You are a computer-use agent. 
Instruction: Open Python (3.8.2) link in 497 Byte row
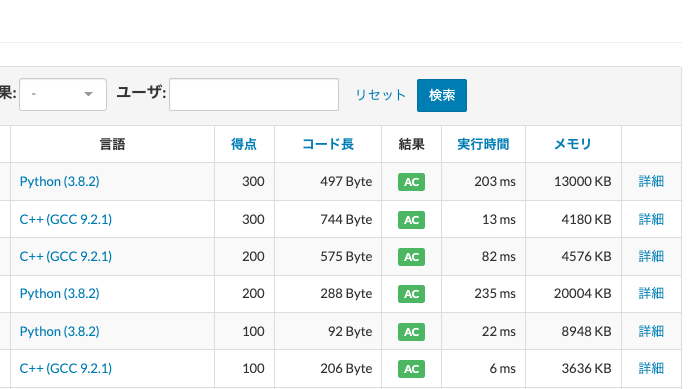click(59, 181)
